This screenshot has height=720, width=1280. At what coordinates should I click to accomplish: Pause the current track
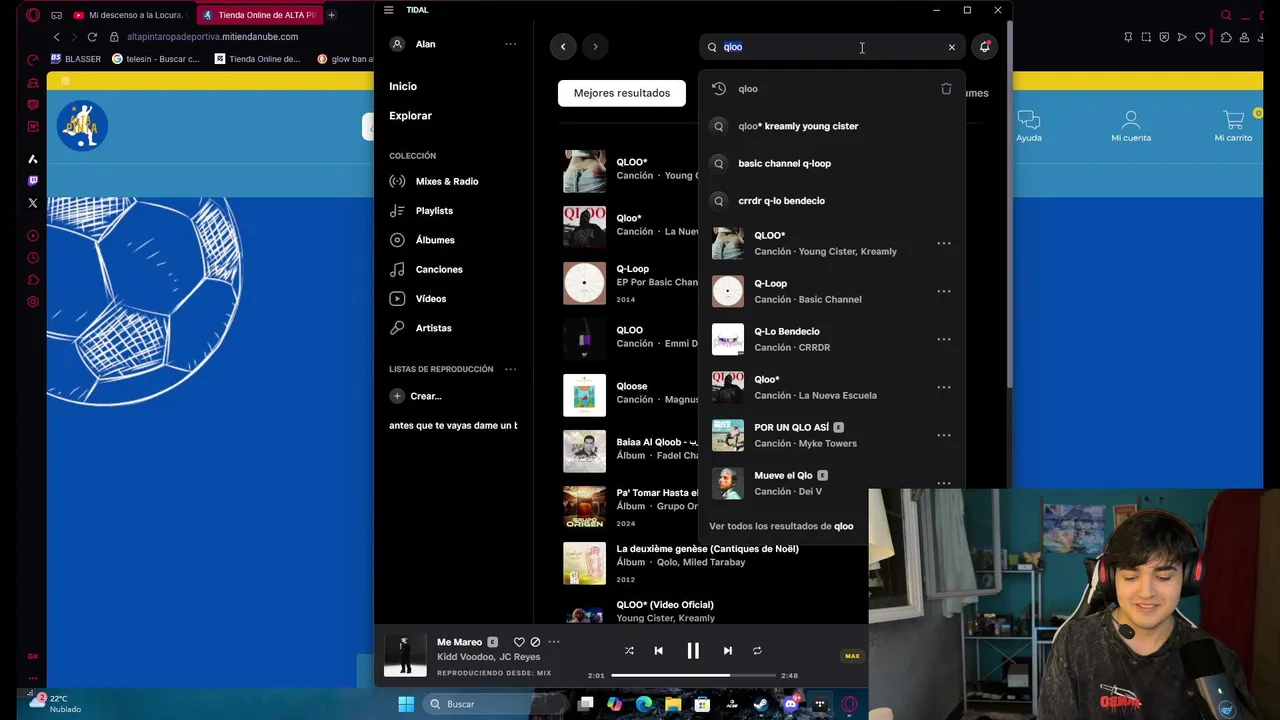coord(693,650)
